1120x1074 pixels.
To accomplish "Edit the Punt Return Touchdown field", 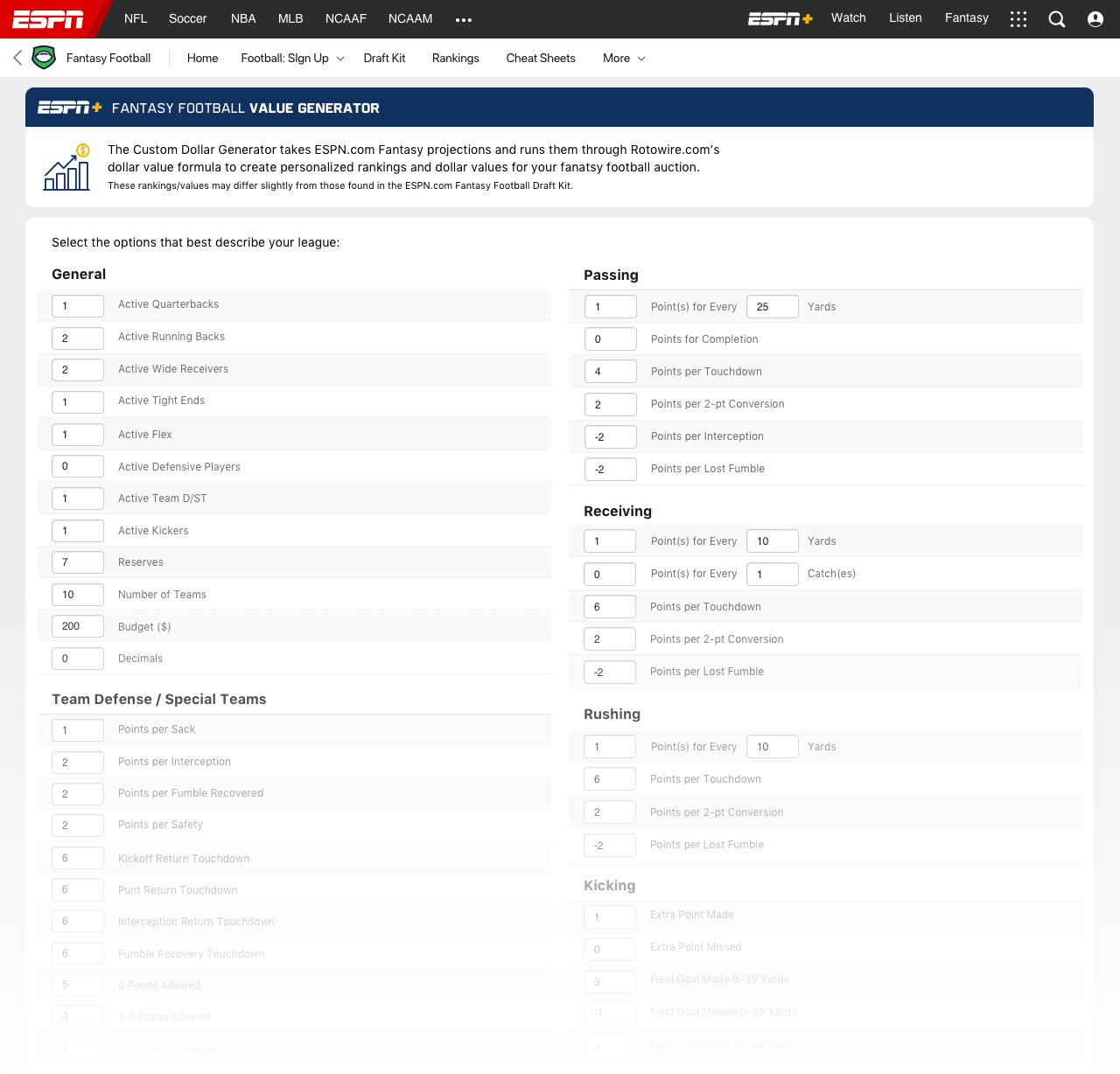I will point(78,889).
